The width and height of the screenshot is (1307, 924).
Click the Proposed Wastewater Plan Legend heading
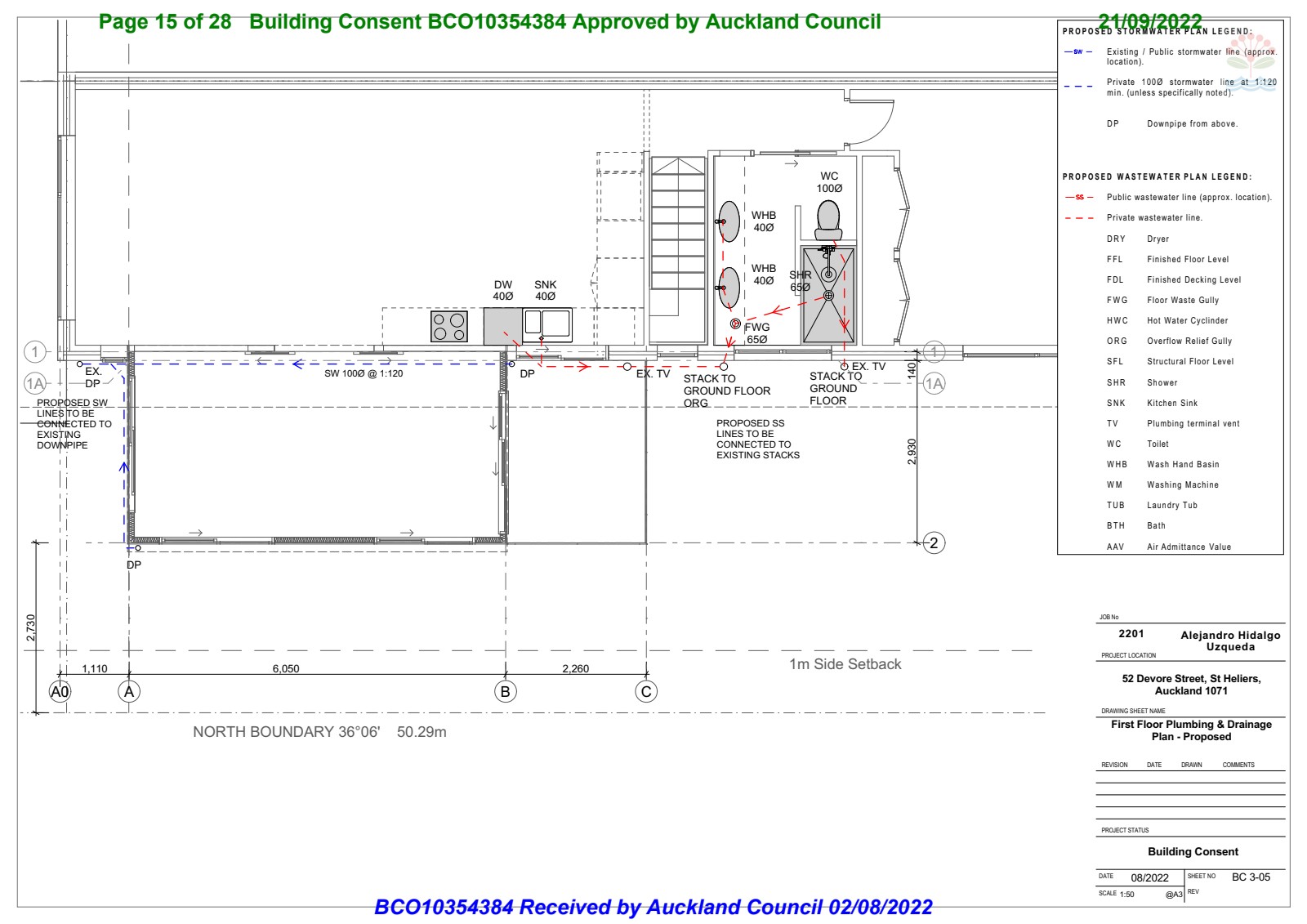pyautogui.click(x=1157, y=176)
